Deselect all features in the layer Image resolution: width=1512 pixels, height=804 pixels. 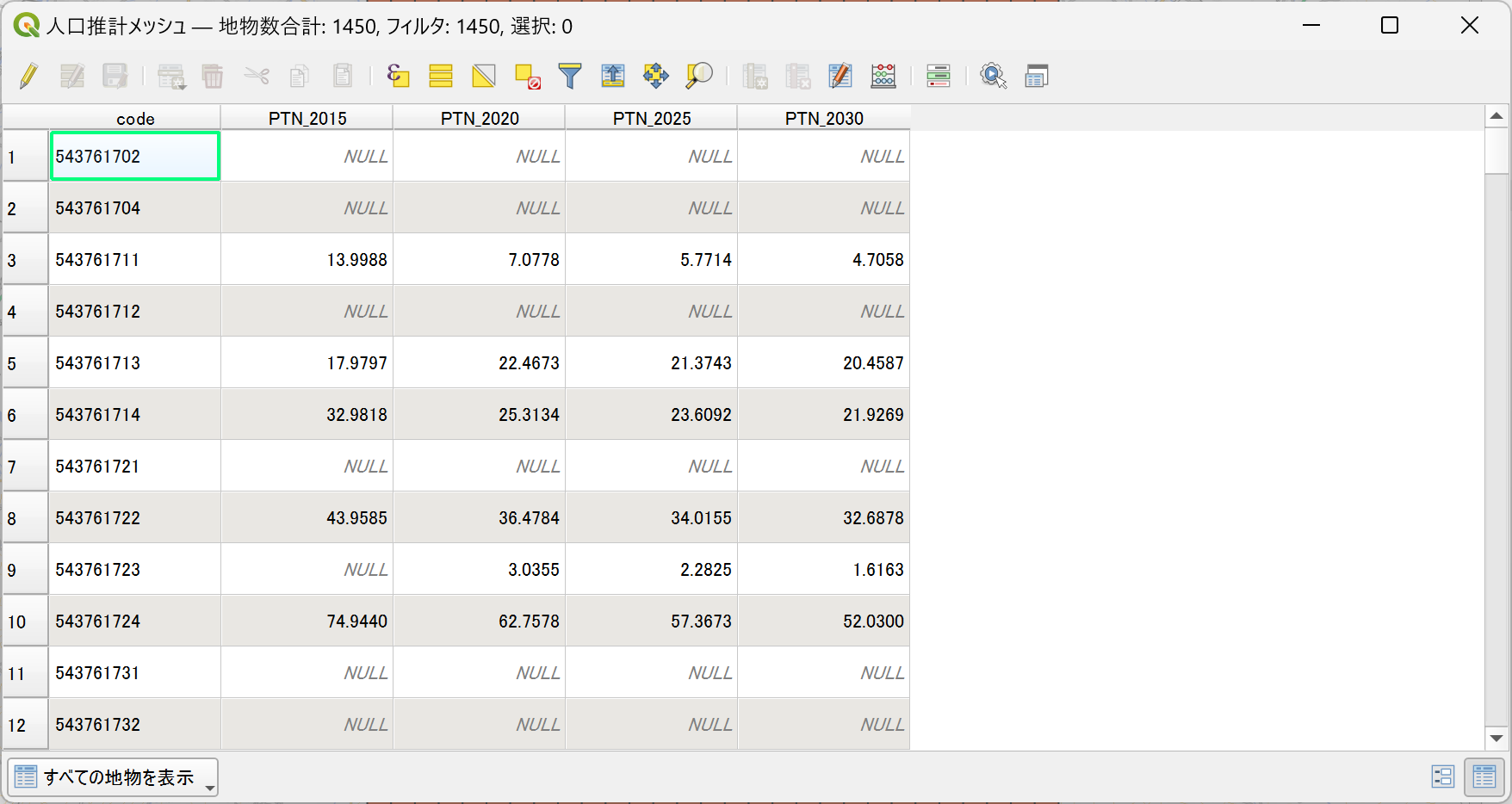(527, 76)
